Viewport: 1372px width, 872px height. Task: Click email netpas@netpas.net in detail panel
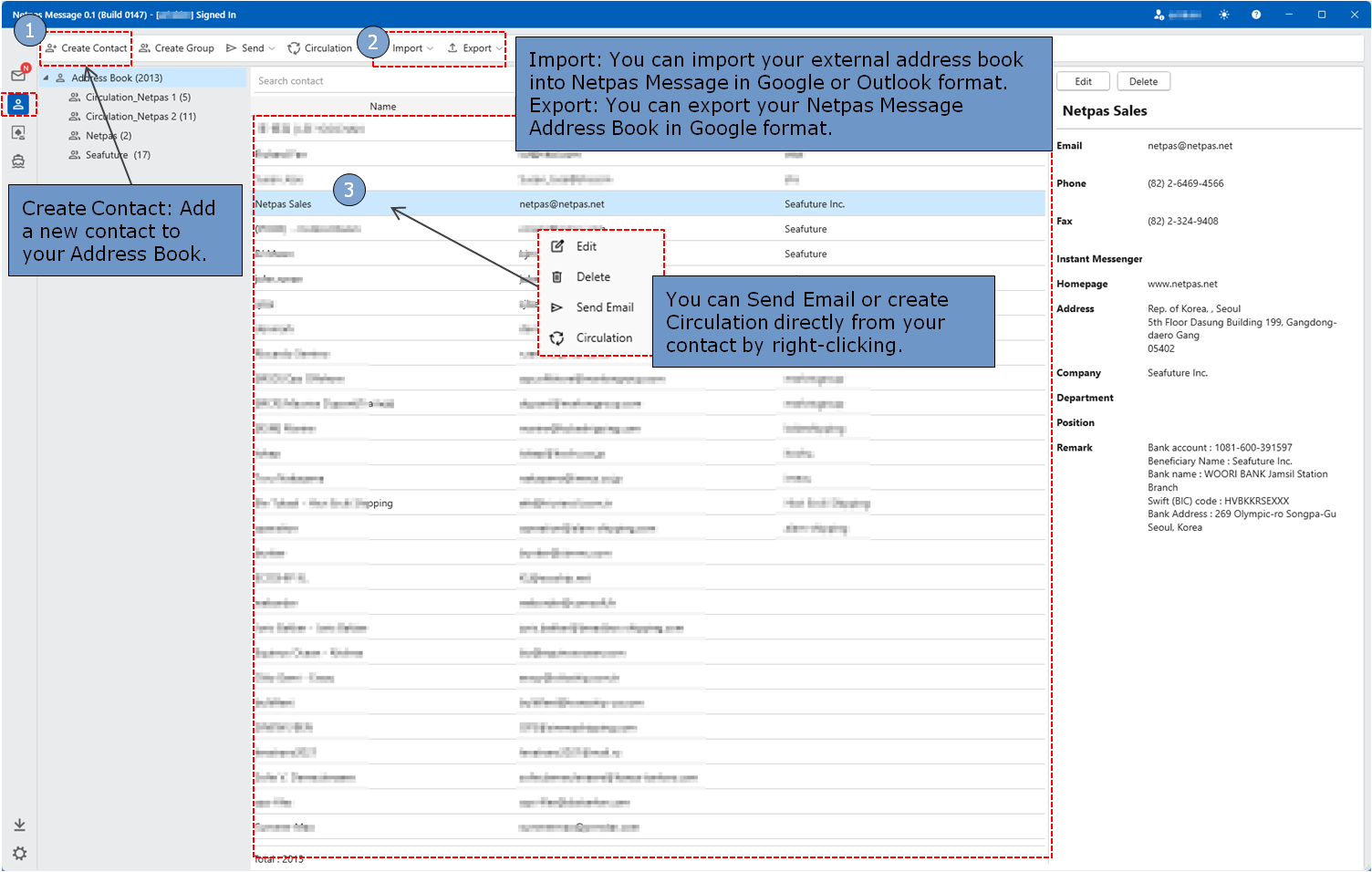(x=1190, y=146)
